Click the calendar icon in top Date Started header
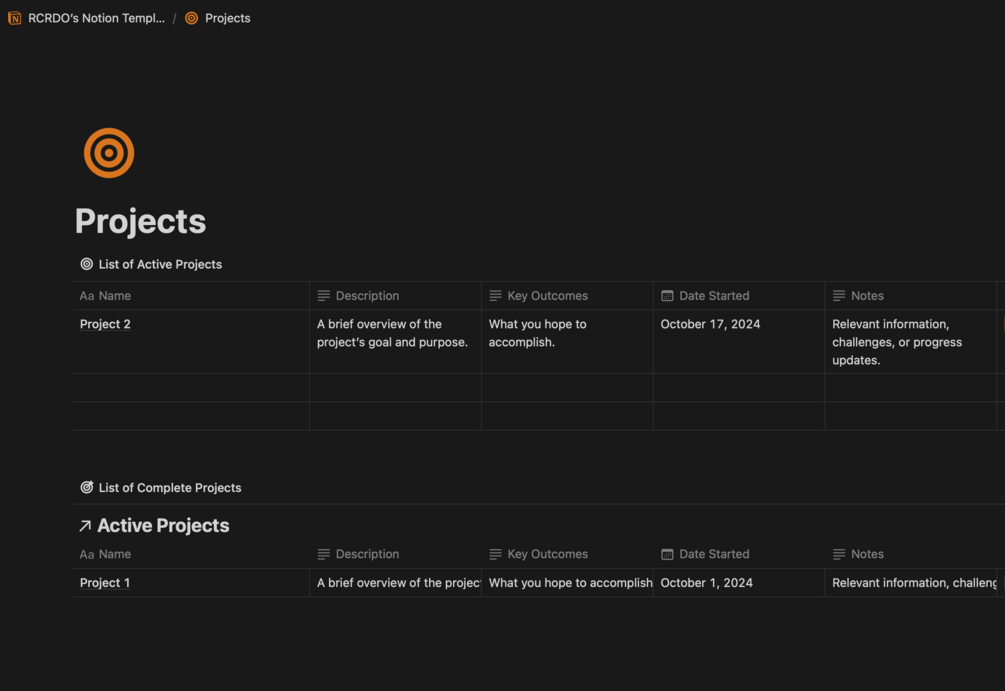 pos(667,296)
